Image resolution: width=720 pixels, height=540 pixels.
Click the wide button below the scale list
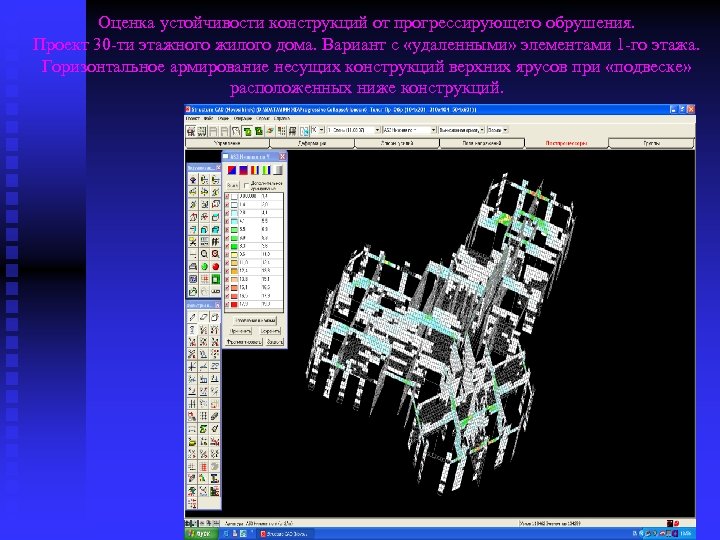pyautogui.click(x=255, y=321)
